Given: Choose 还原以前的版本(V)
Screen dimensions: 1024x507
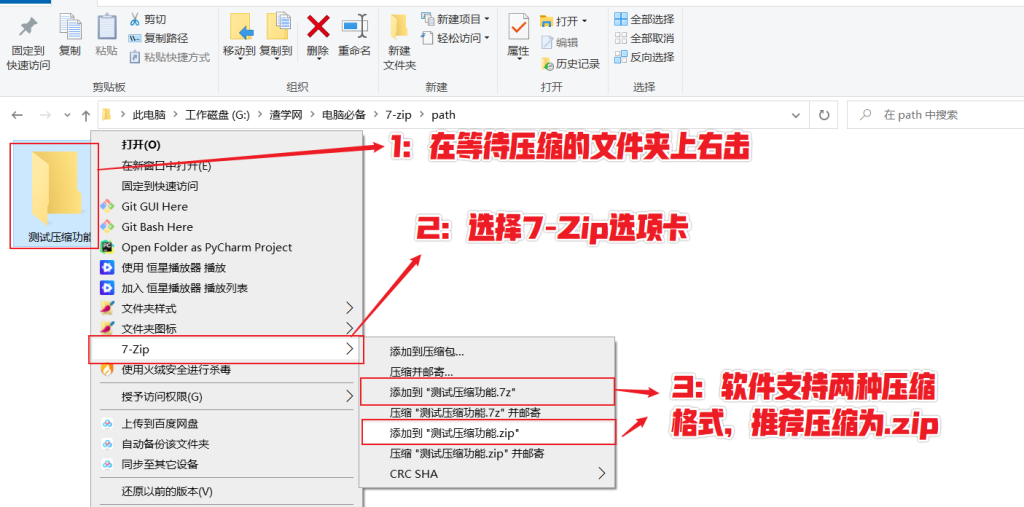Looking at the screenshot, I should point(226,491).
